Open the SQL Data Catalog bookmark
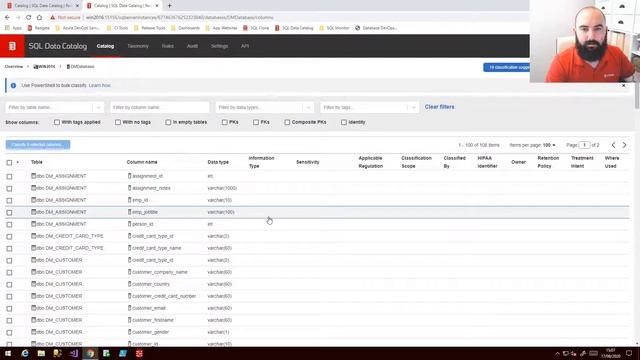 point(294,28)
